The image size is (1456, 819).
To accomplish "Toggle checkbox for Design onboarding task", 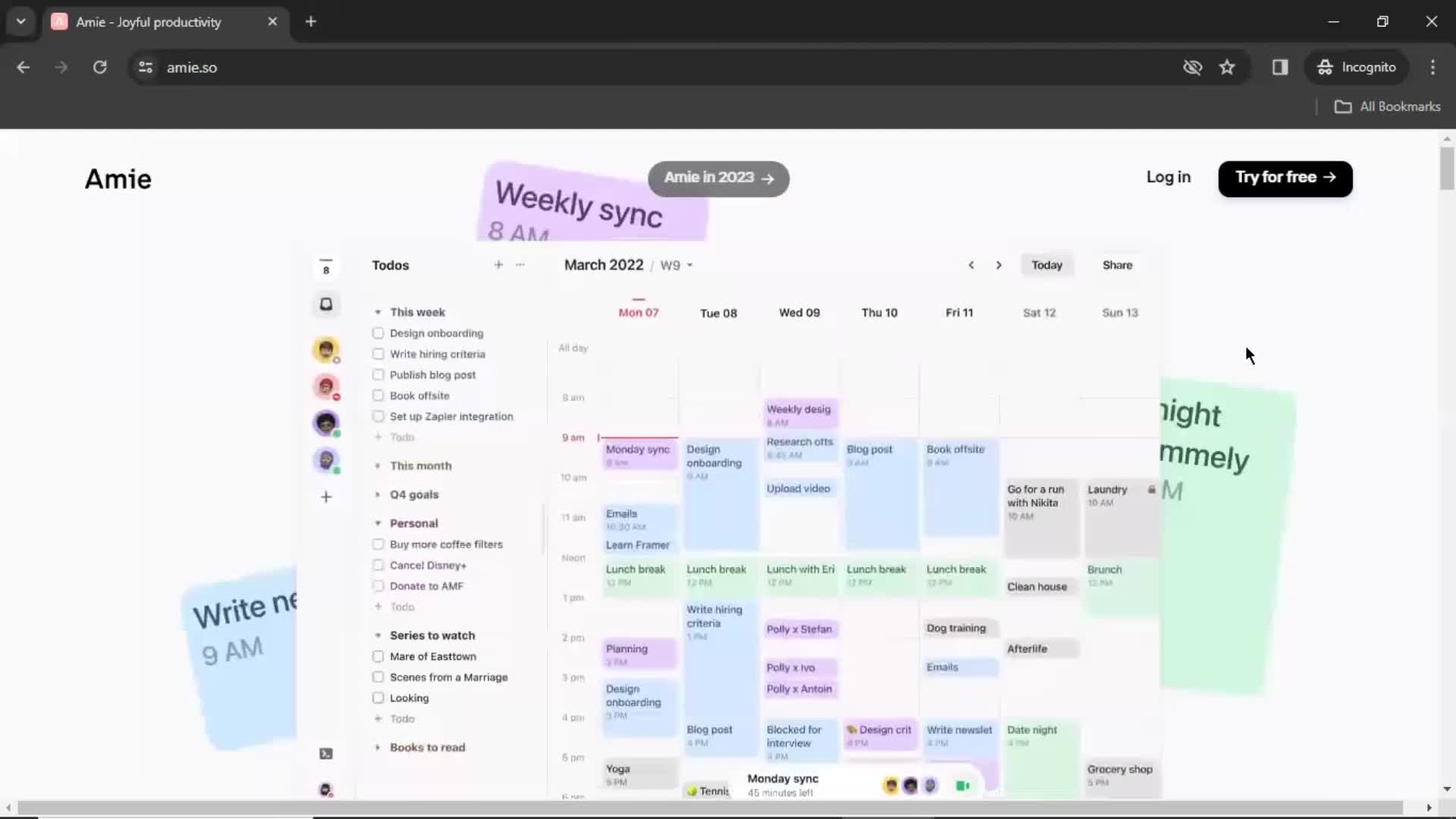I will (x=378, y=333).
